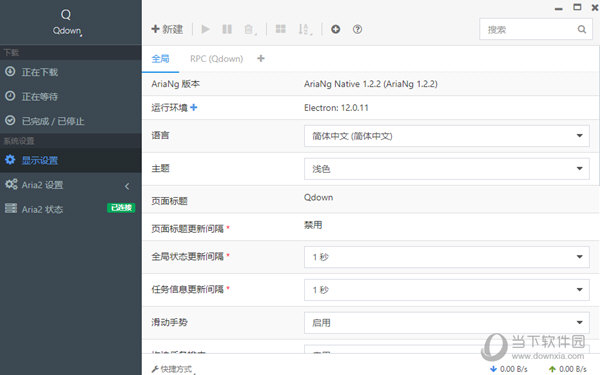Open Aria2 状态 page
This screenshot has width=600, height=375.
pos(71,209)
